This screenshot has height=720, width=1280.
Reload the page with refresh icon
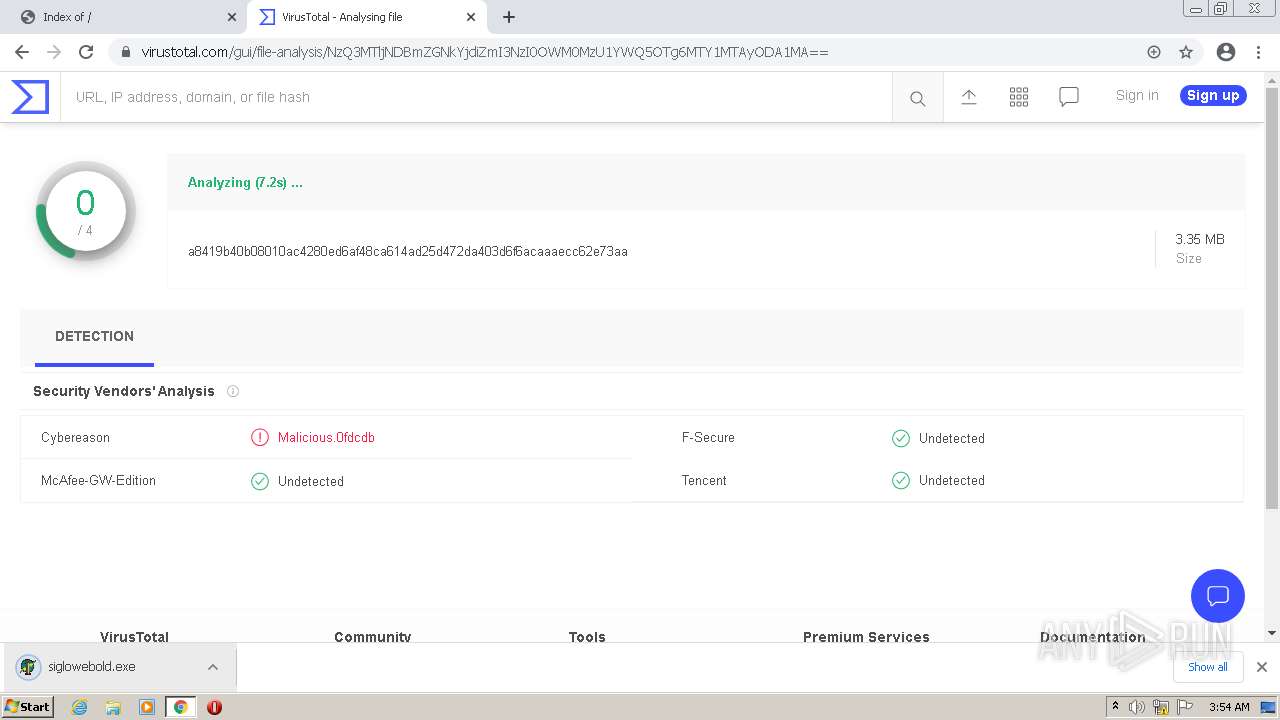(86, 52)
